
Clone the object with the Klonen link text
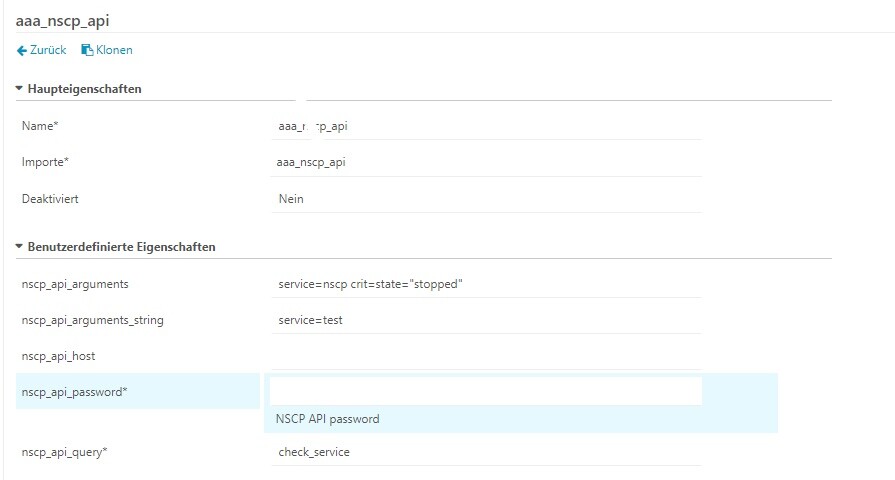click(x=114, y=50)
